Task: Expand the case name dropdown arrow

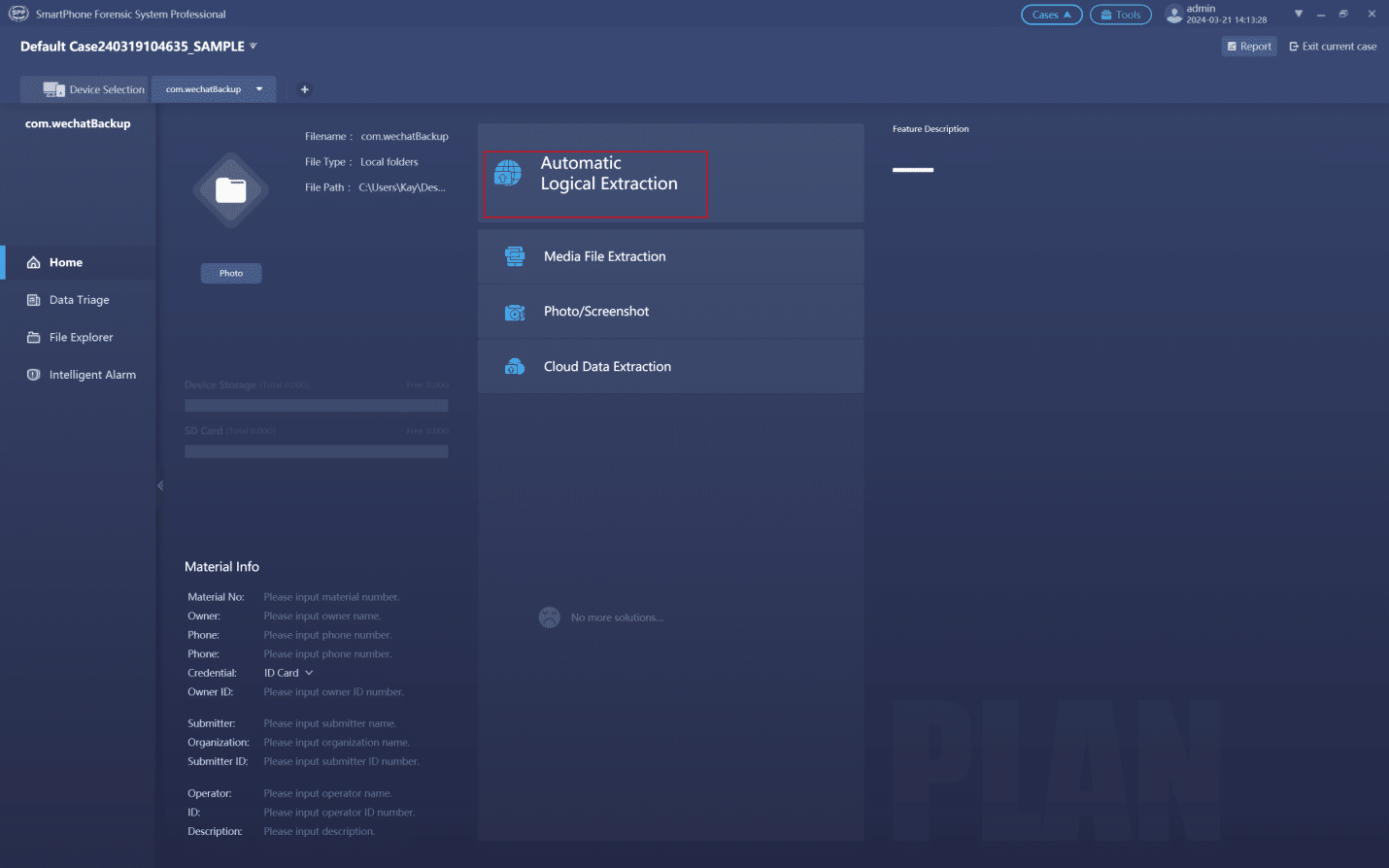Action: coord(254,46)
